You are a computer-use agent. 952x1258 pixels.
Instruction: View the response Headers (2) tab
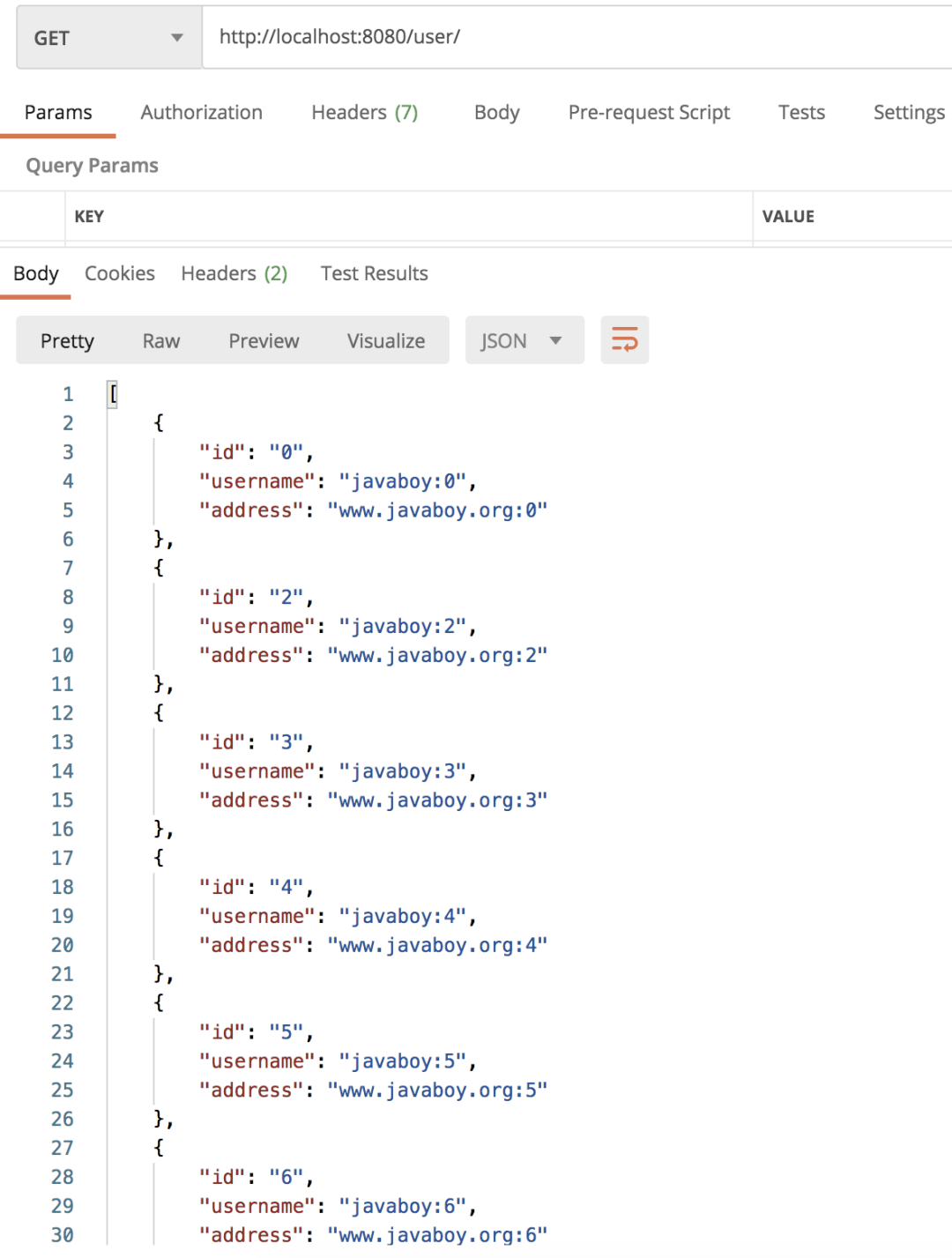[x=234, y=274]
